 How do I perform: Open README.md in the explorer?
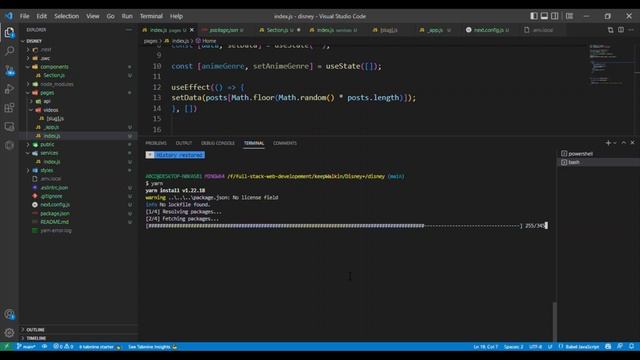point(54,222)
